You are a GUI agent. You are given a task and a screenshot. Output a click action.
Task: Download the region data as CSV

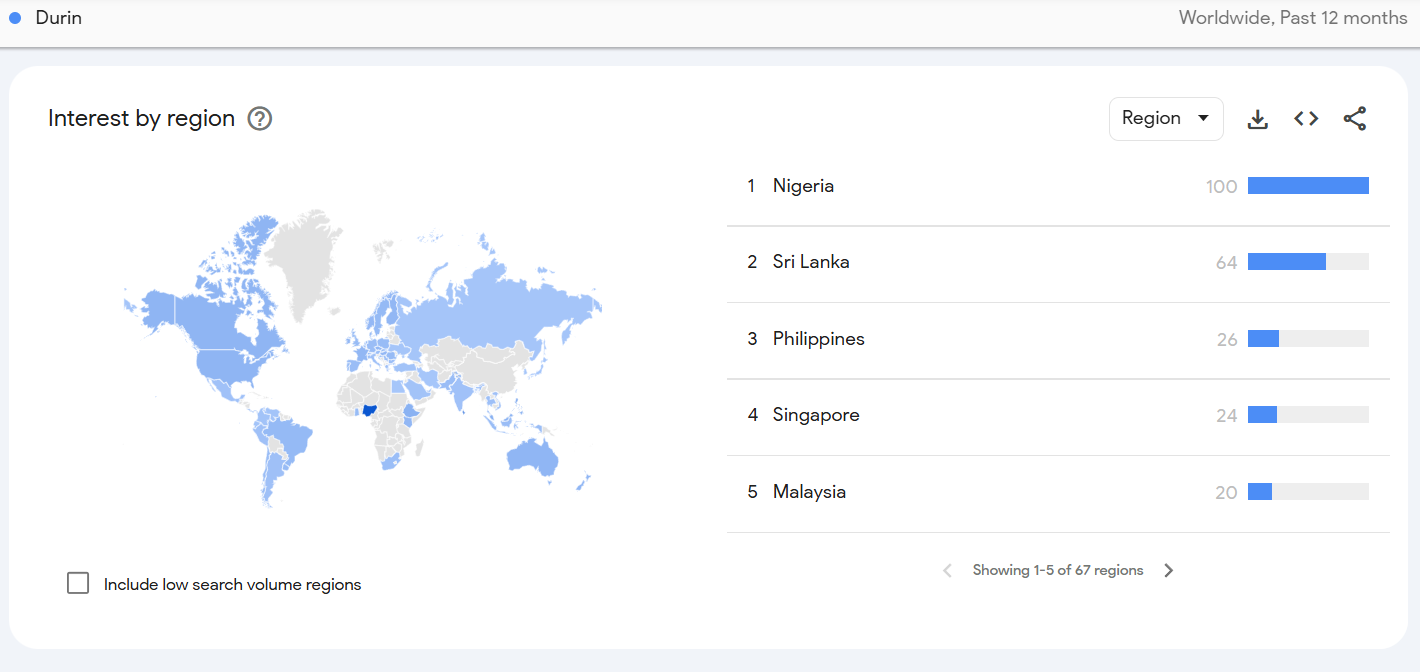[x=1258, y=119]
